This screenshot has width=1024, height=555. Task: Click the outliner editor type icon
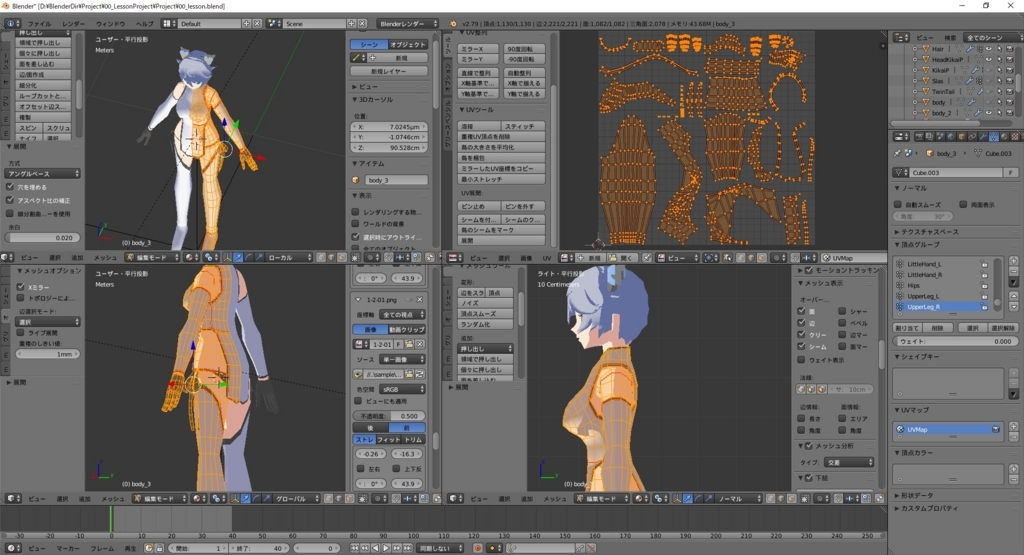(x=901, y=38)
